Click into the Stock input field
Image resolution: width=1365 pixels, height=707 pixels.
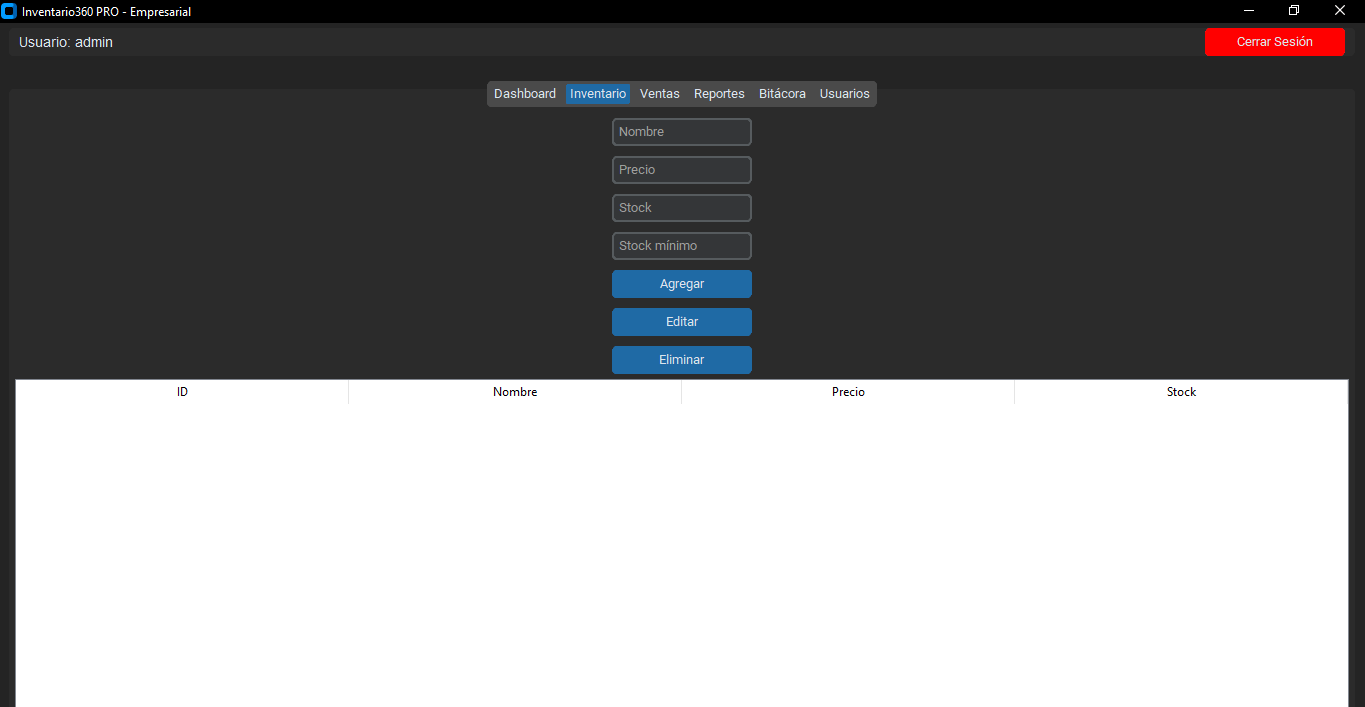tap(682, 208)
